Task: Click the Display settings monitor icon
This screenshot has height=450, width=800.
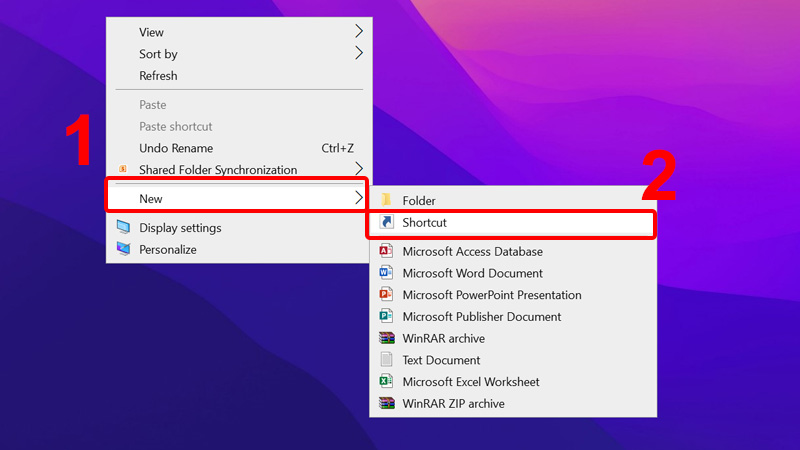Action: point(123,228)
